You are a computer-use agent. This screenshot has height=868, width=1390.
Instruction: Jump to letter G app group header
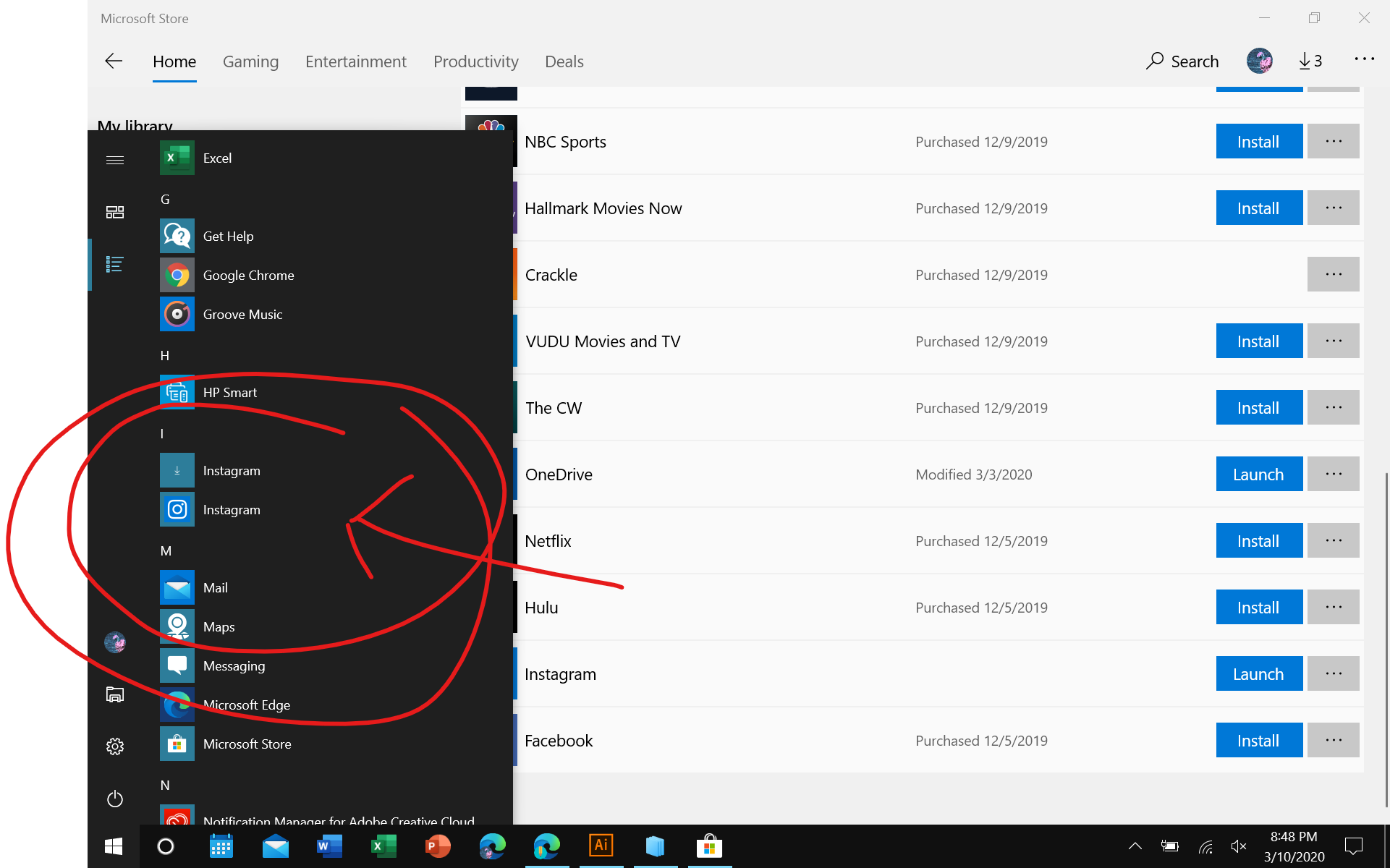[x=165, y=199]
